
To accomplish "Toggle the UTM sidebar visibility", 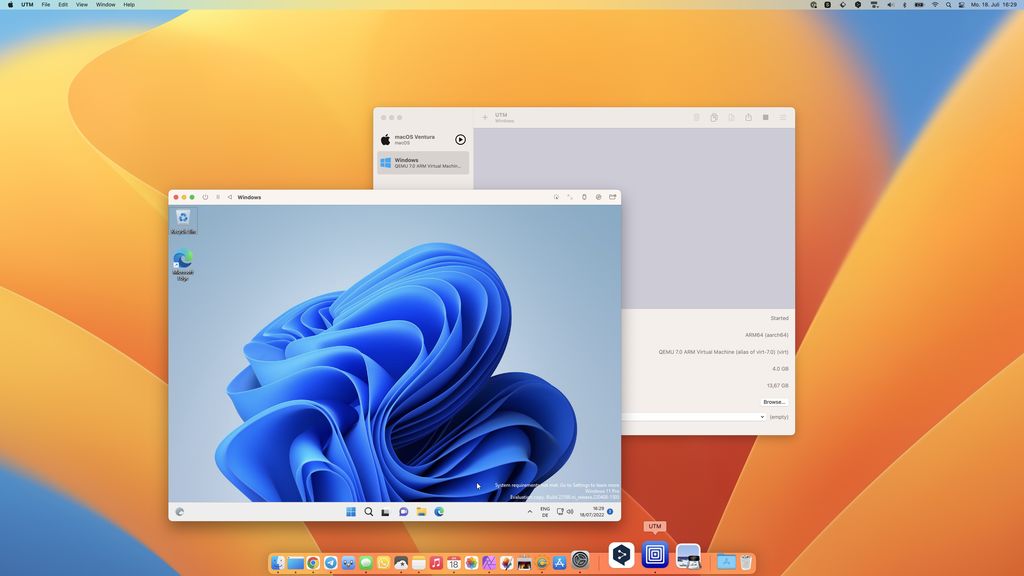I will pyautogui.click(x=781, y=117).
